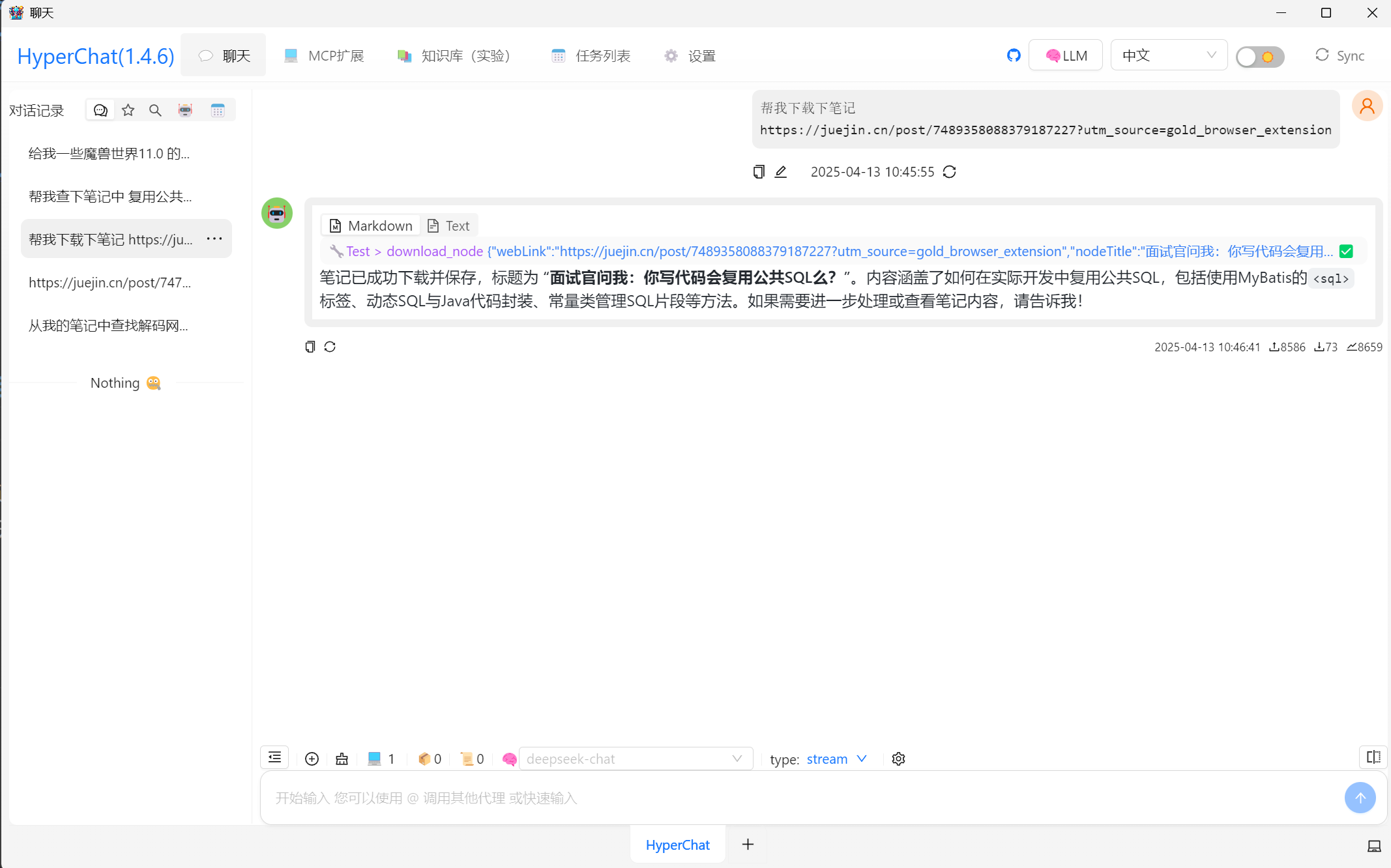Screen dimensions: 1391x868
Task: Start a new chat with the plus circle icon
Action: (x=312, y=759)
